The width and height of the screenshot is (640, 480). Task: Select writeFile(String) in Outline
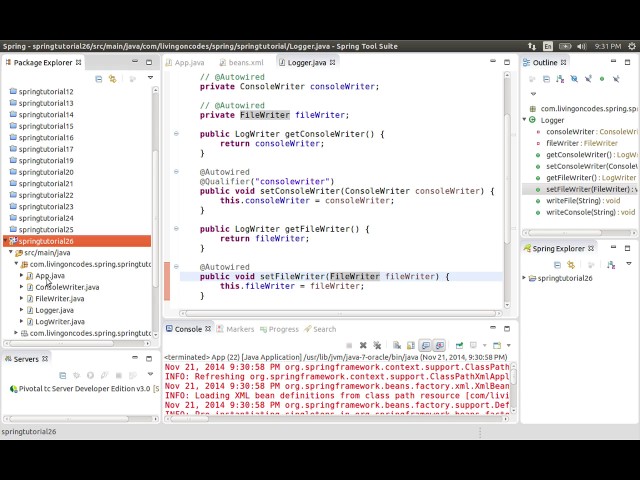point(582,201)
